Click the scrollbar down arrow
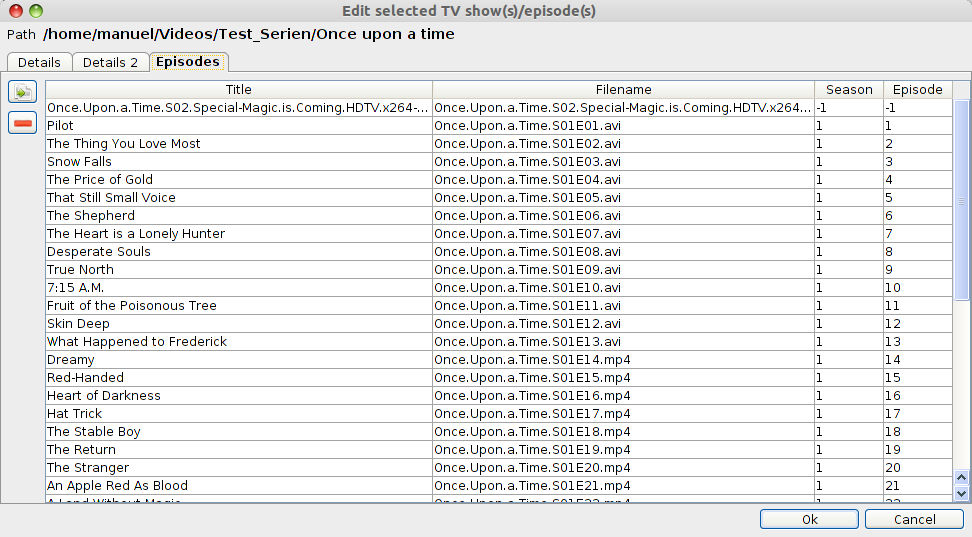Viewport: 972px width, 537px height. (x=961, y=493)
